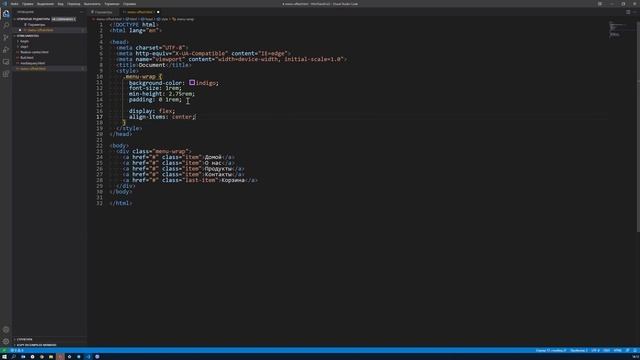This screenshot has width=640, height=360.
Task: Click the remote window indicator in status bar
Action: pos(4,350)
